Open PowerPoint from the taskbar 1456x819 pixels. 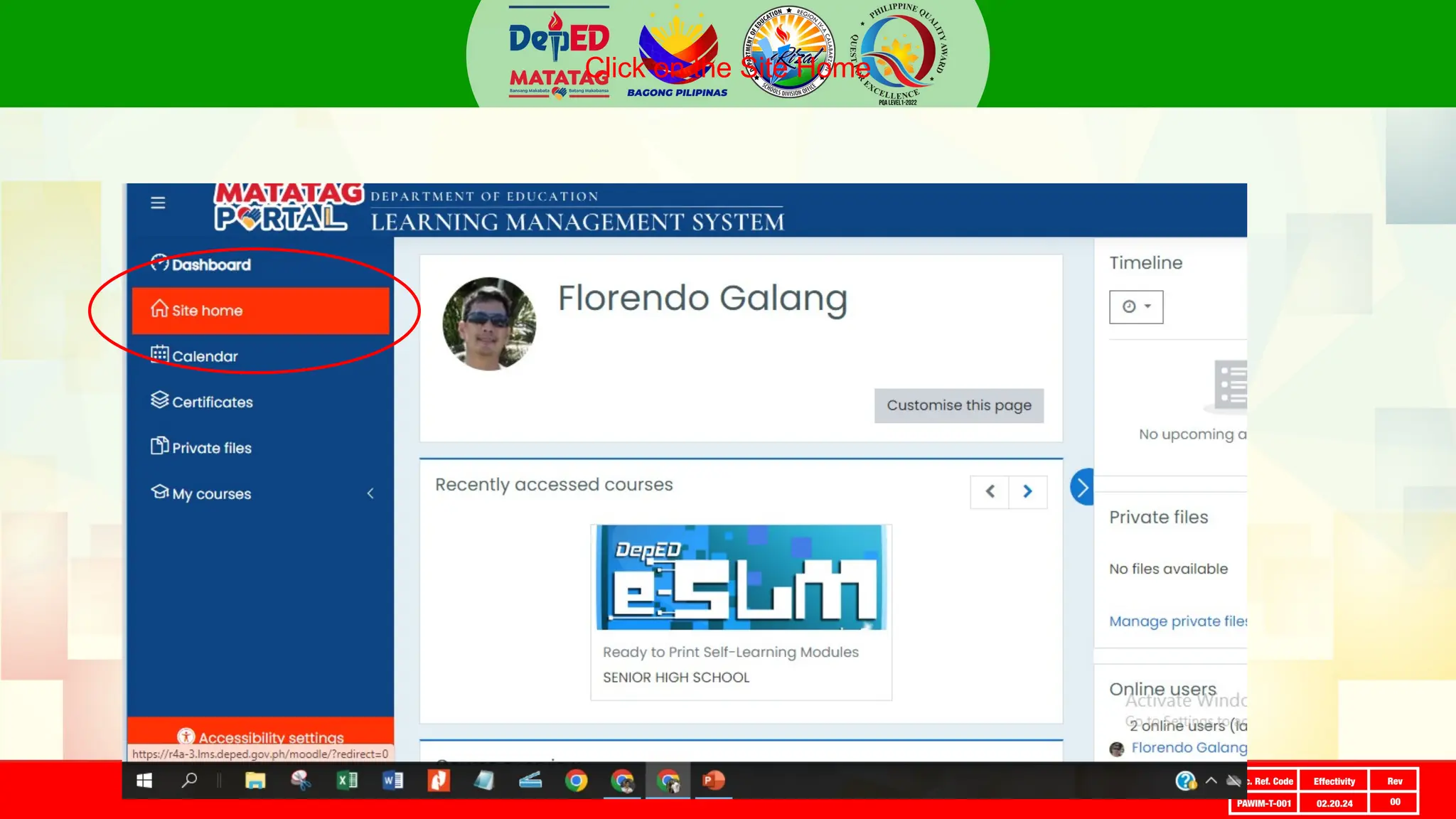coord(712,781)
